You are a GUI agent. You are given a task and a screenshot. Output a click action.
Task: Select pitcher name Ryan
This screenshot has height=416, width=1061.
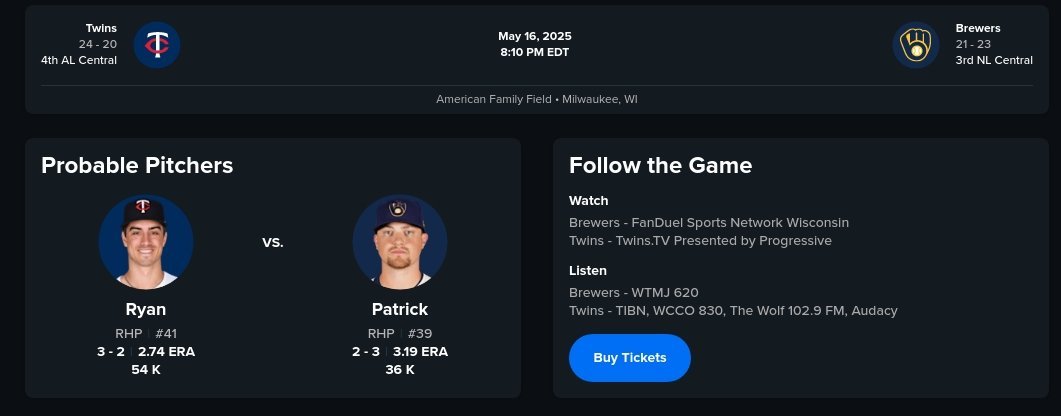[146, 309]
